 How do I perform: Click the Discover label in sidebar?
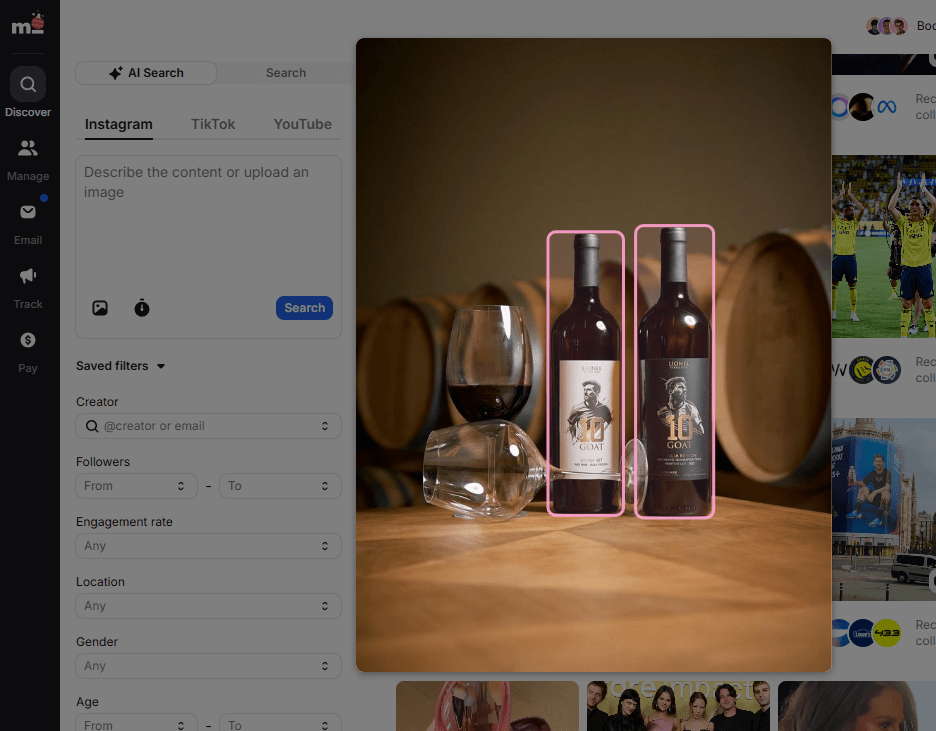pos(27,112)
